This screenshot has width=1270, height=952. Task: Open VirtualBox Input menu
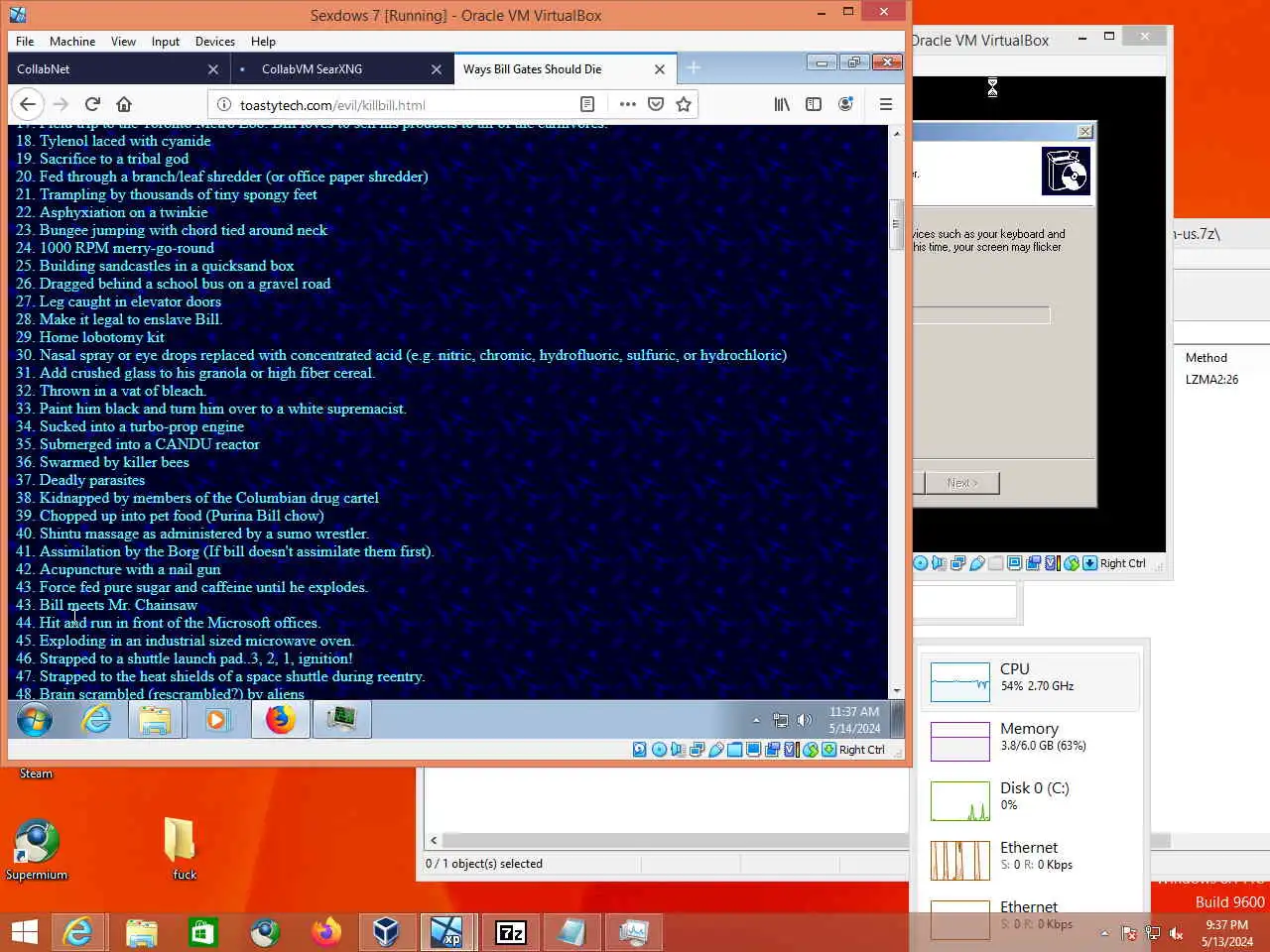[x=166, y=42]
